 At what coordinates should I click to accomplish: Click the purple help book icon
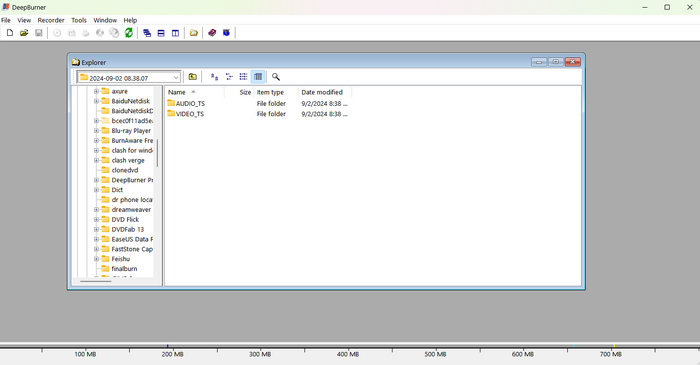coord(212,33)
